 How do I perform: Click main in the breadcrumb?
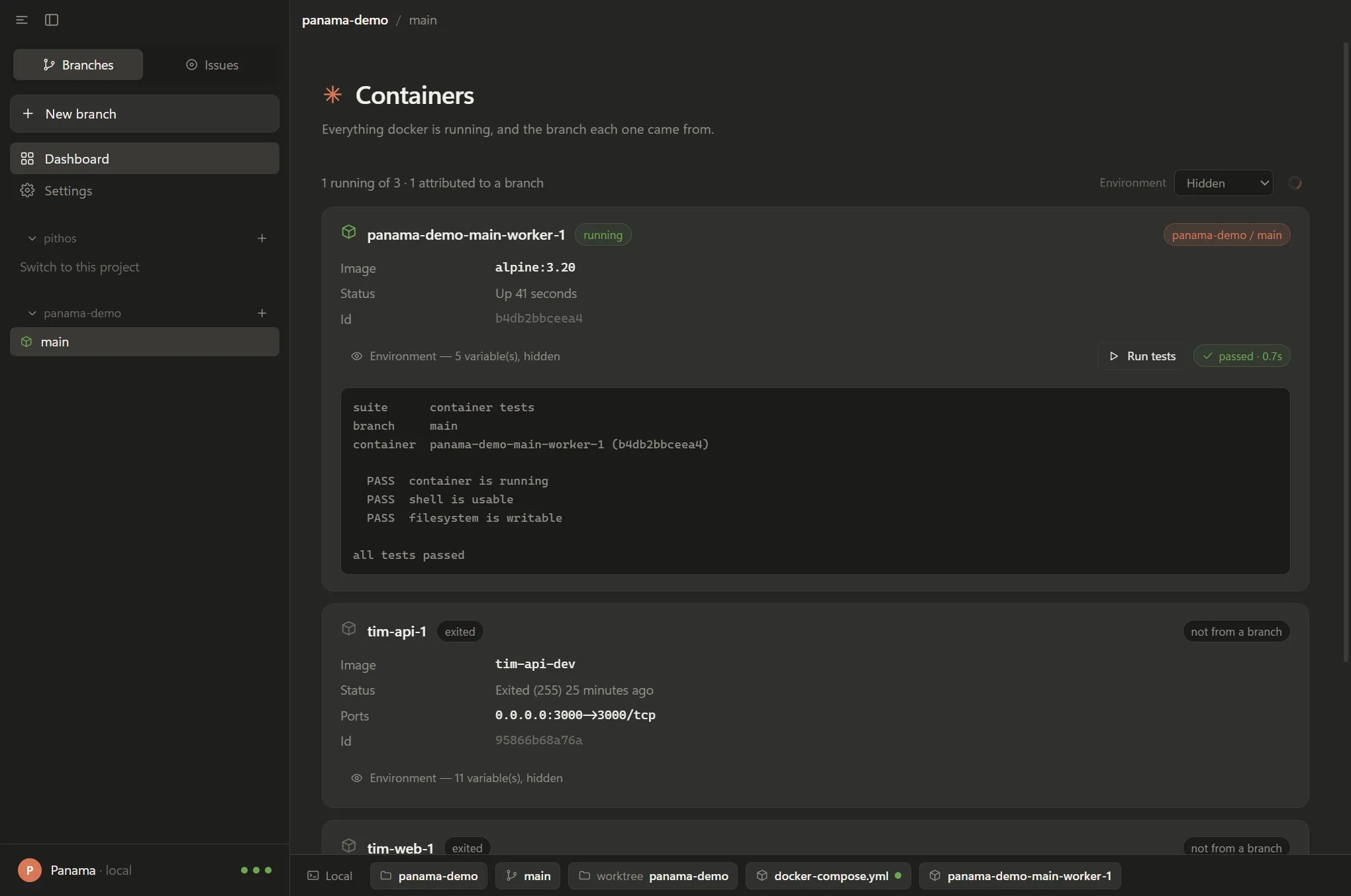click(x=423, y=20)
